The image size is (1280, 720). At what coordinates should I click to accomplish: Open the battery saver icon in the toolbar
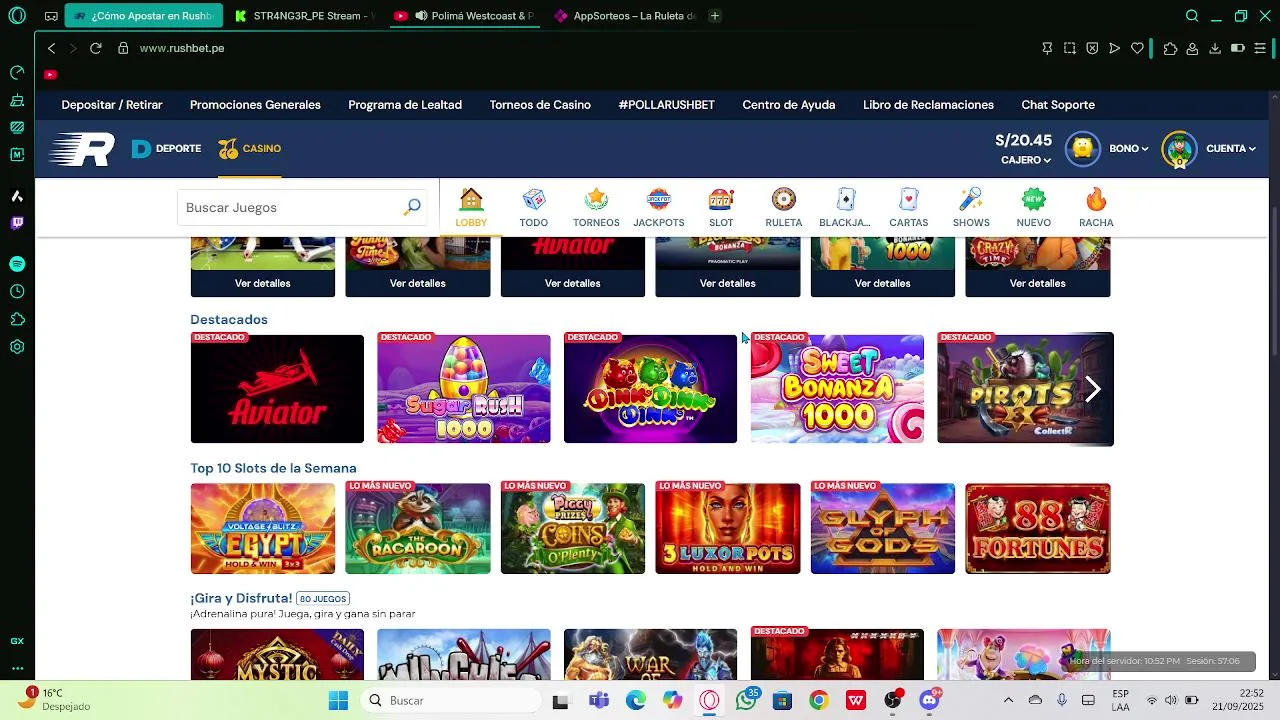pos(1237,48)
